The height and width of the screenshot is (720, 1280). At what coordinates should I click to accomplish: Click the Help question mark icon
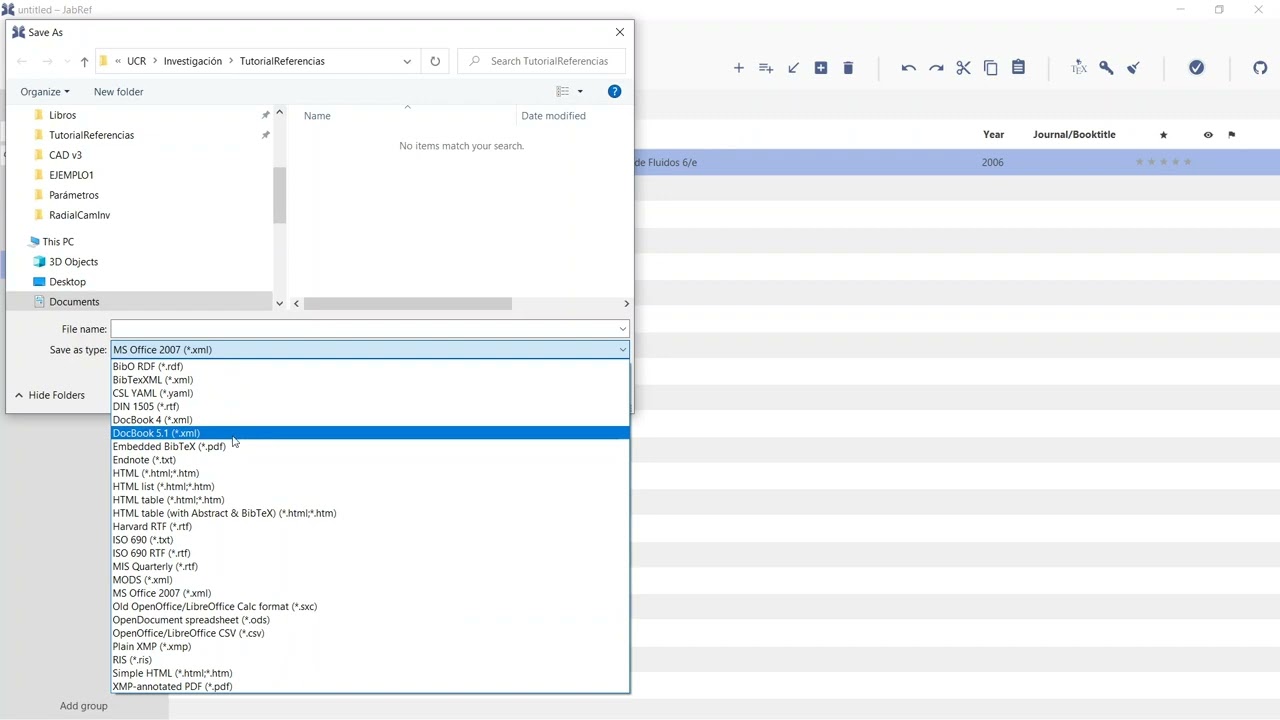(x=615, y=92)
